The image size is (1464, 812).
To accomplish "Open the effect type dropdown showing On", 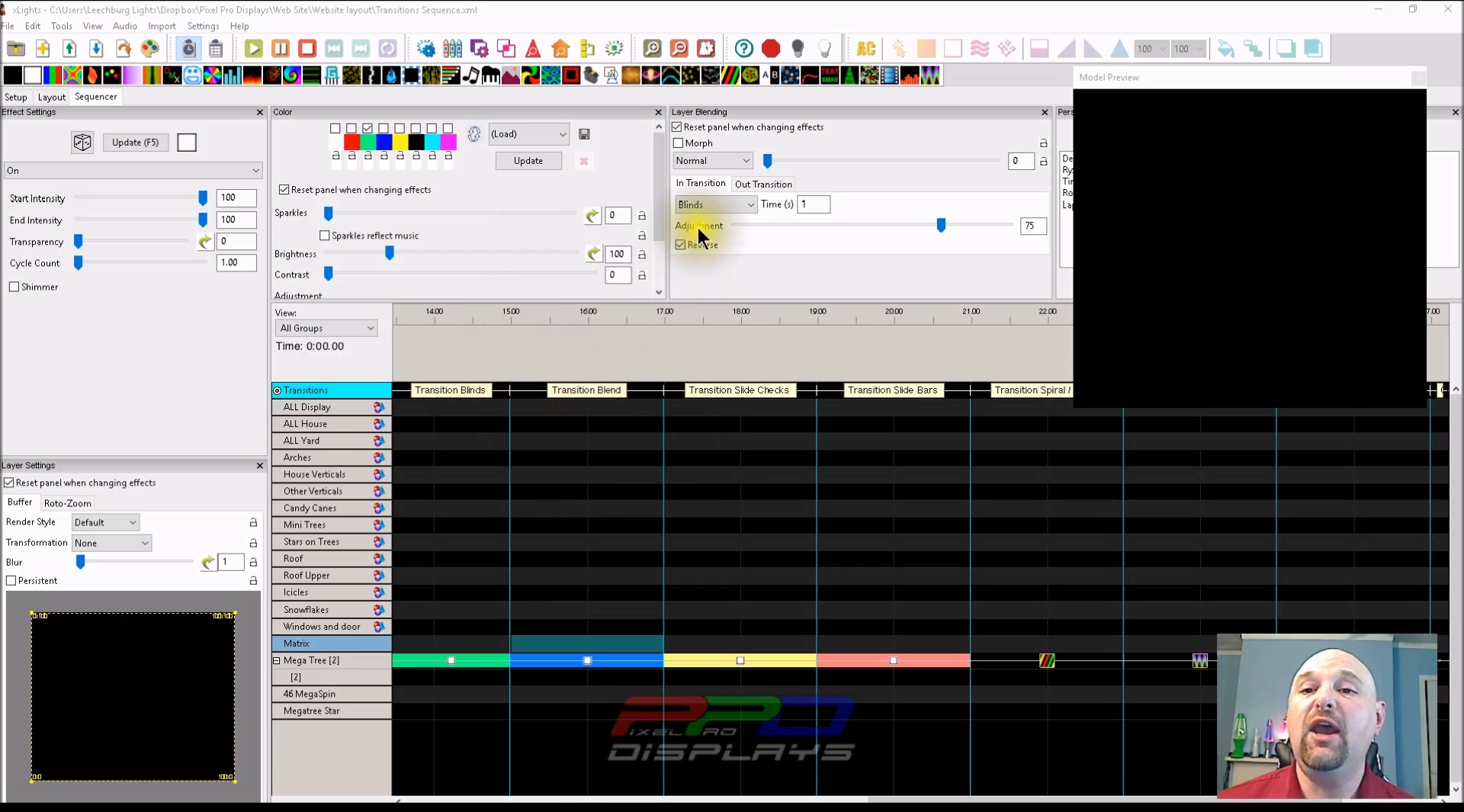I will 133,171.
